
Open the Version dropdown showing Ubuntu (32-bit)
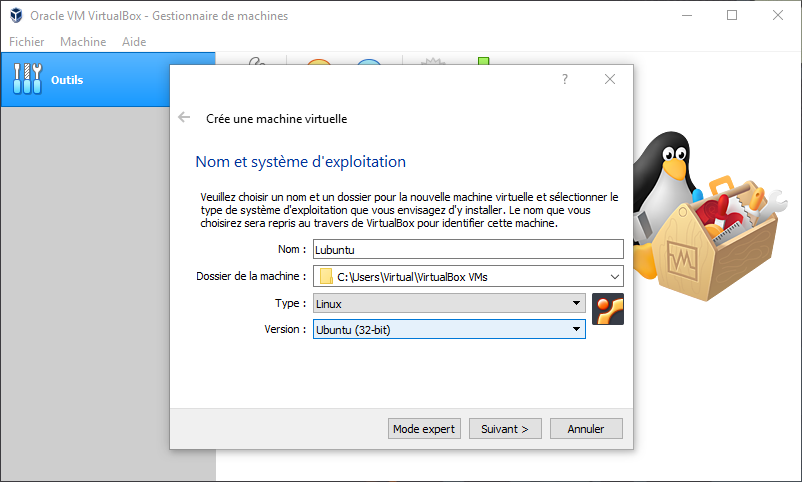pyautogui.click(x=449, y=330)
